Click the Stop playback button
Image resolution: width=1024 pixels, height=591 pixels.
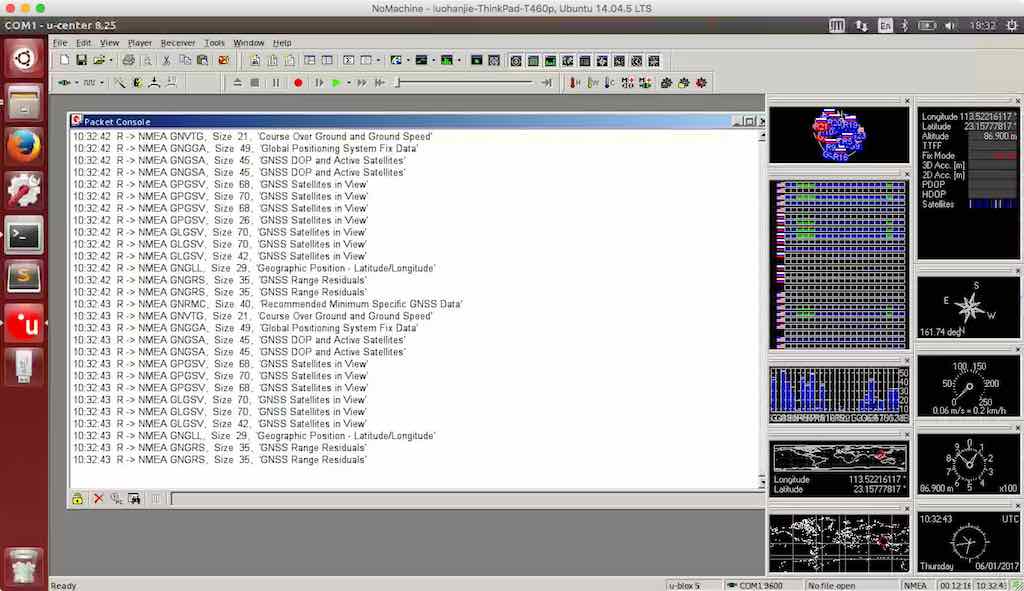pyautogui.click(x=255, y=83)
